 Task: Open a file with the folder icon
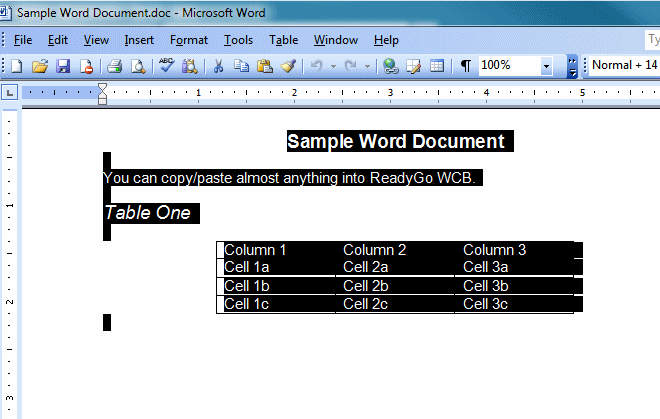[x=40, y=66]
